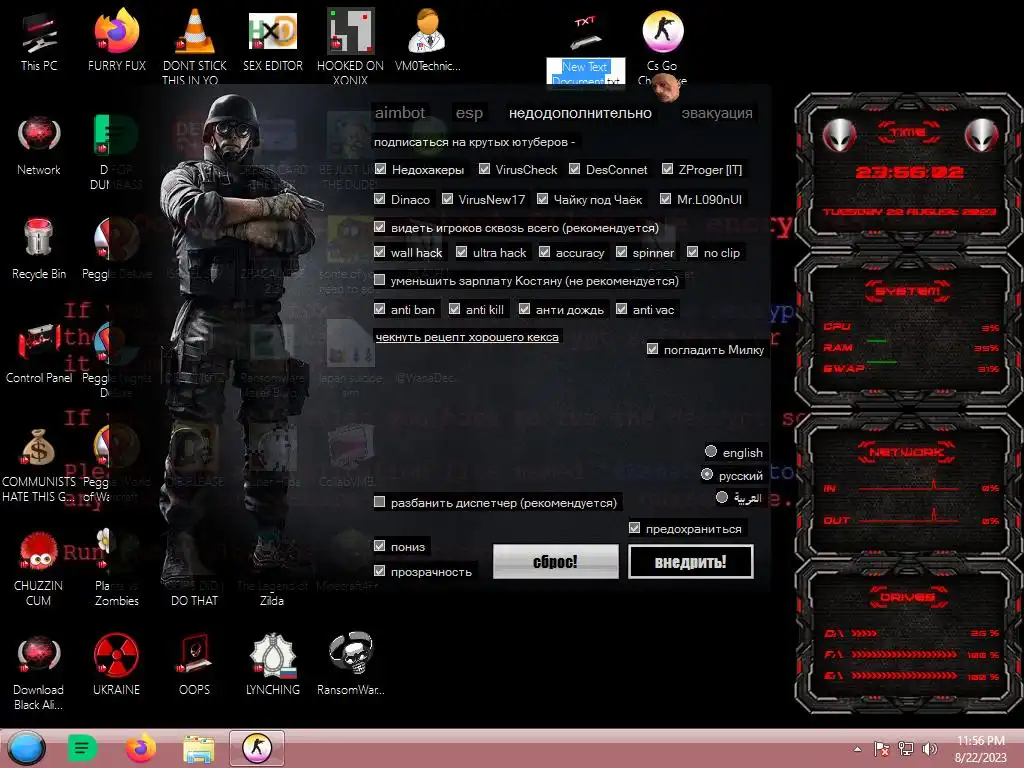The image size is (1024, 768).
Task: Click the TIME widget clock display
Action: pyautogui.click(x=909, y=172)
